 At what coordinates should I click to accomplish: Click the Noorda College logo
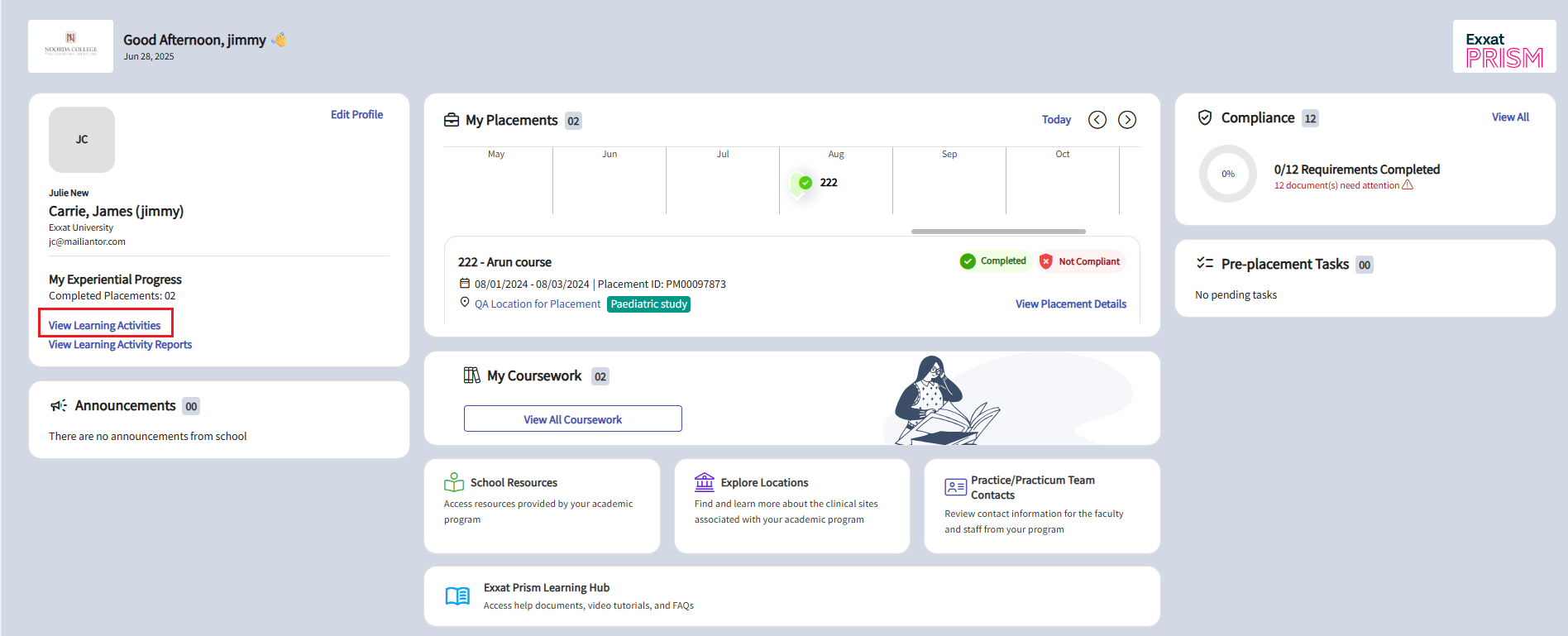point(70,46)
